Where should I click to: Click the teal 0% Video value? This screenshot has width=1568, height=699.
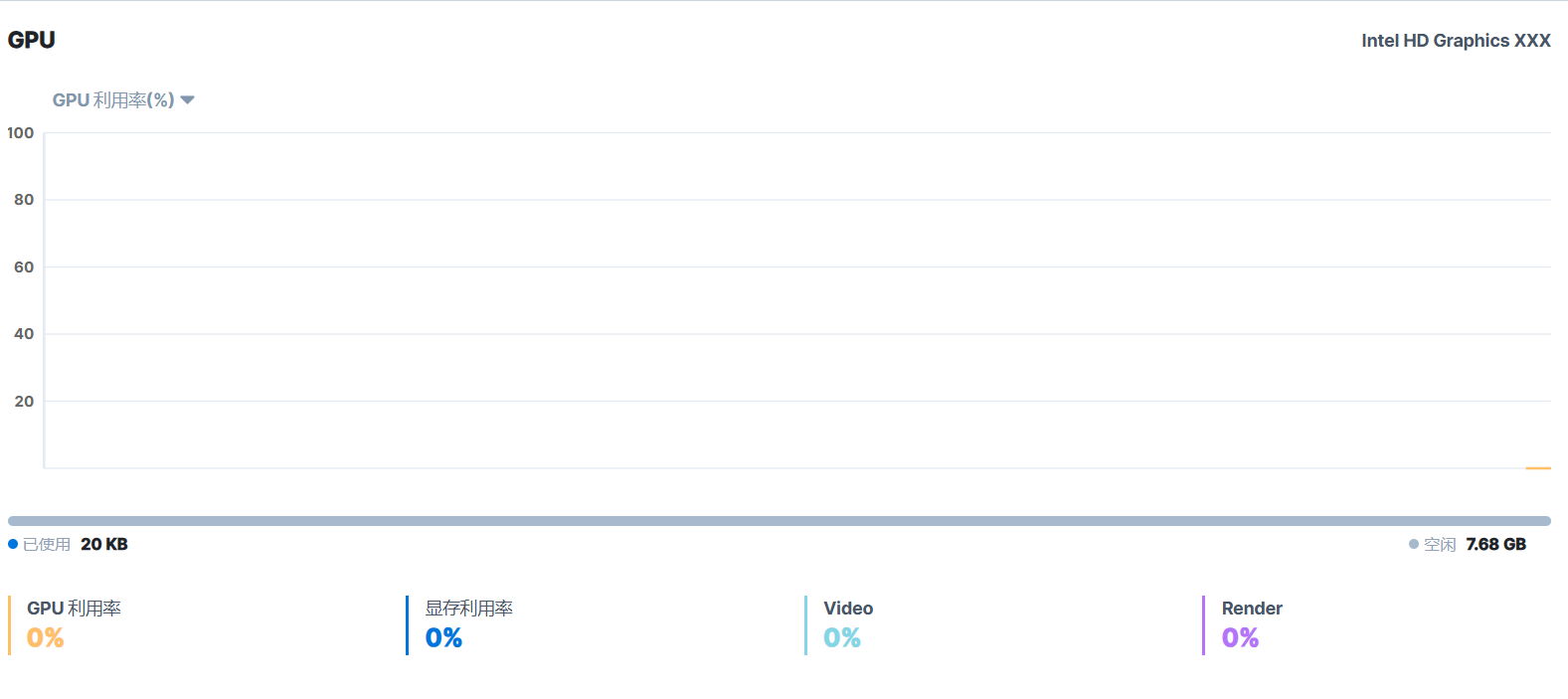coord(842,638)
